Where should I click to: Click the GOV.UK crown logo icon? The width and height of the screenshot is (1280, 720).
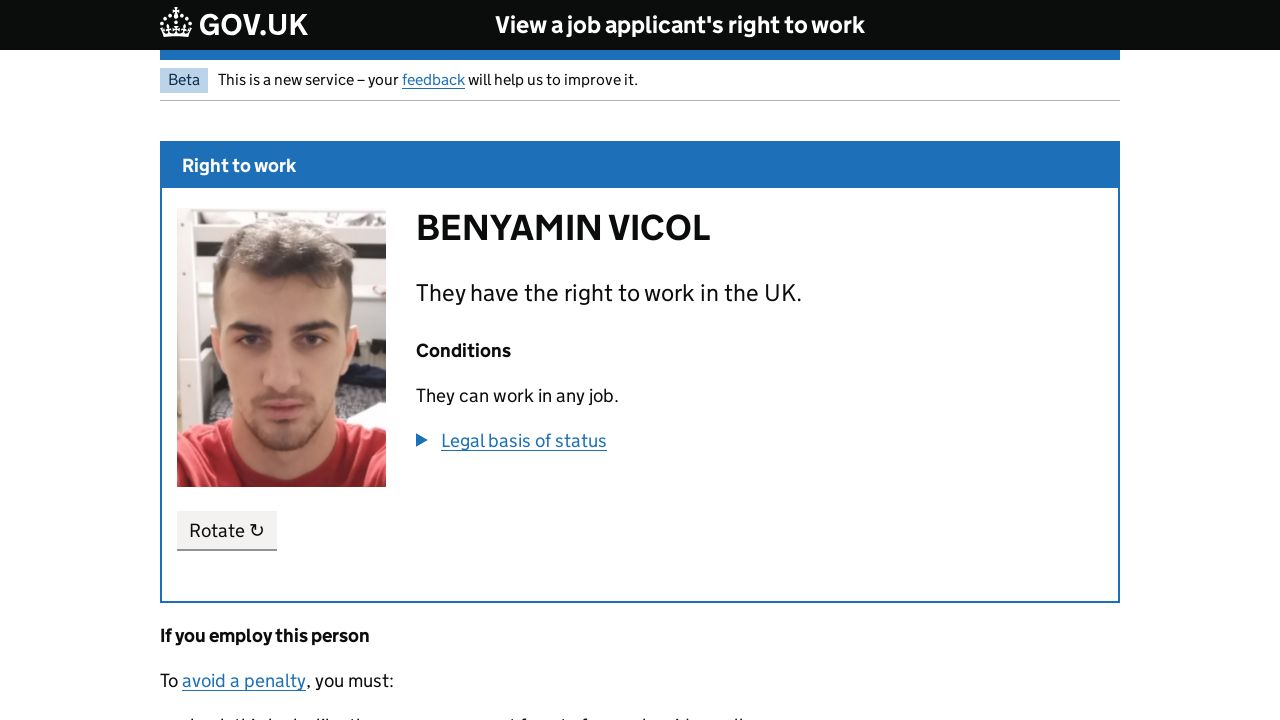tap(176, 23)
